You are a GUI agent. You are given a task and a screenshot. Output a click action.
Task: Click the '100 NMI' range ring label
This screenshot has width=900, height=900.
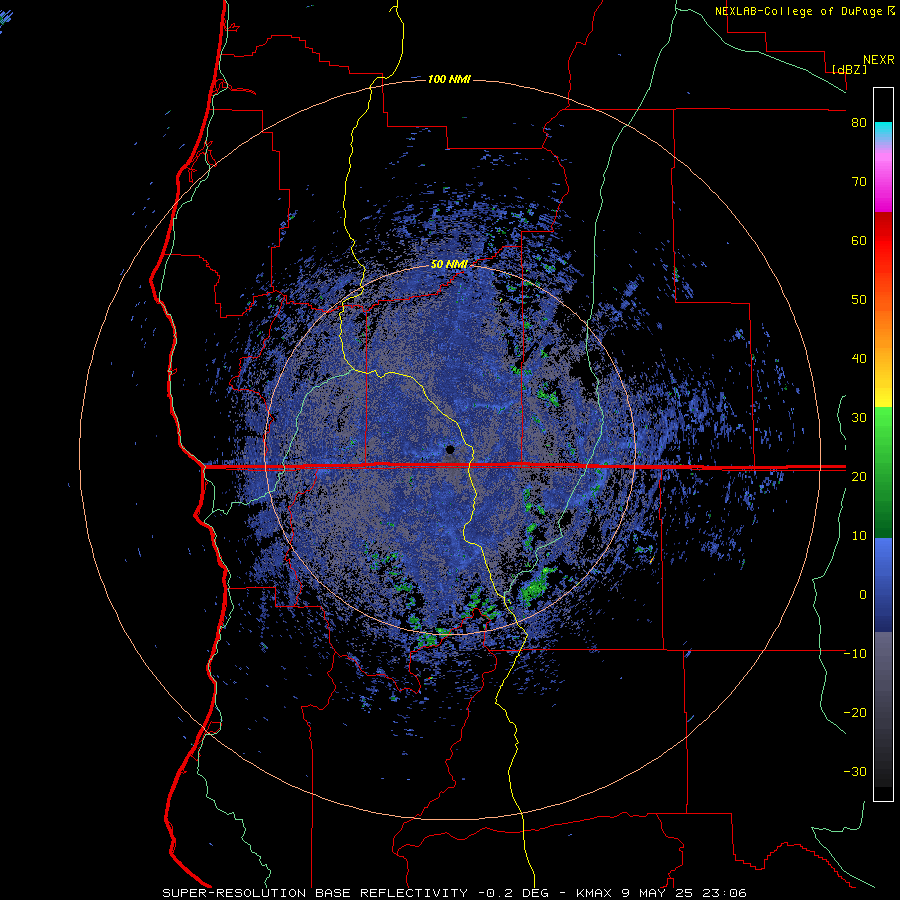coord(449,79)
